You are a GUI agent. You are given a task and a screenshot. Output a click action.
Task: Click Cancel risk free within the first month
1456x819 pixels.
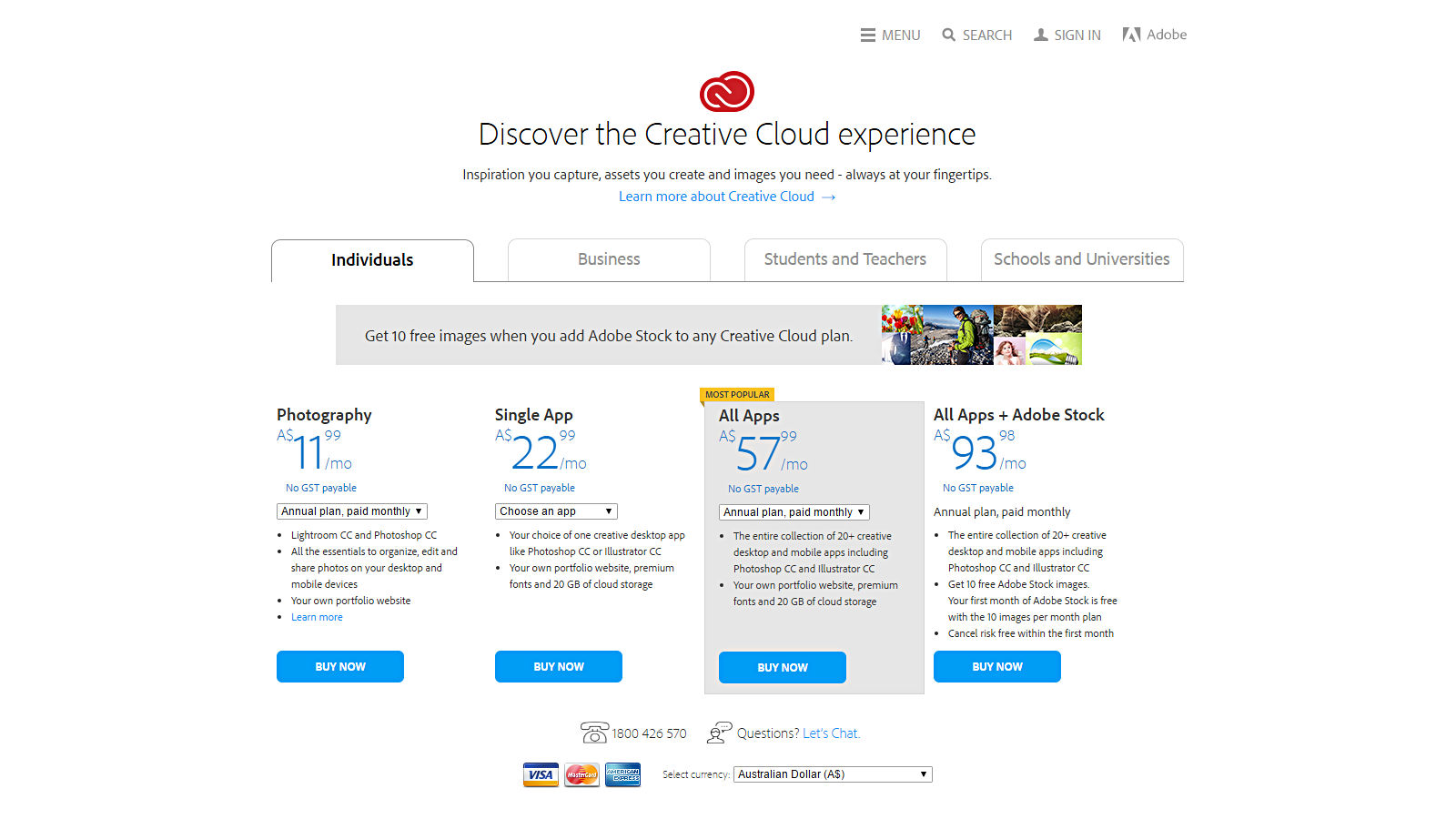point(1031,633)
